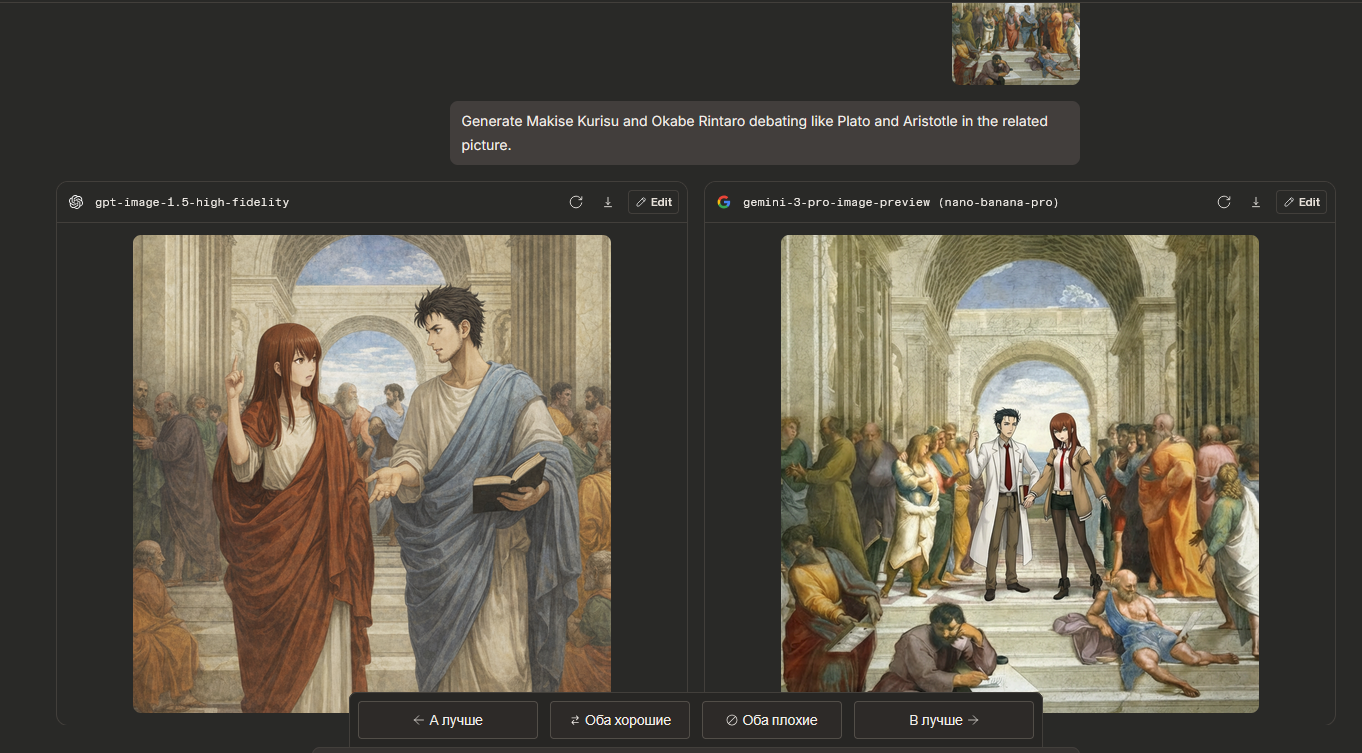Image resolution: width=1362 pixels, height=753 pixels.
Task: Regenerate the gpt-image-1.5-high-fidelity response
Action: (x=576, y=202)
